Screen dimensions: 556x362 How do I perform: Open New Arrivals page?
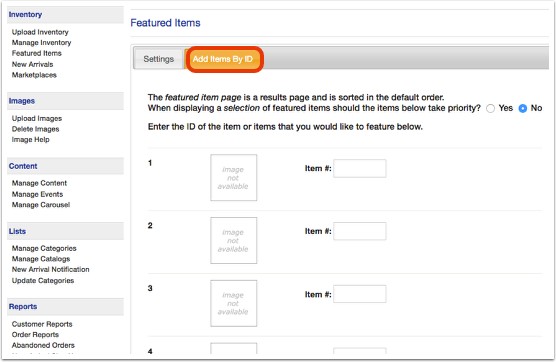click(32, 64)
